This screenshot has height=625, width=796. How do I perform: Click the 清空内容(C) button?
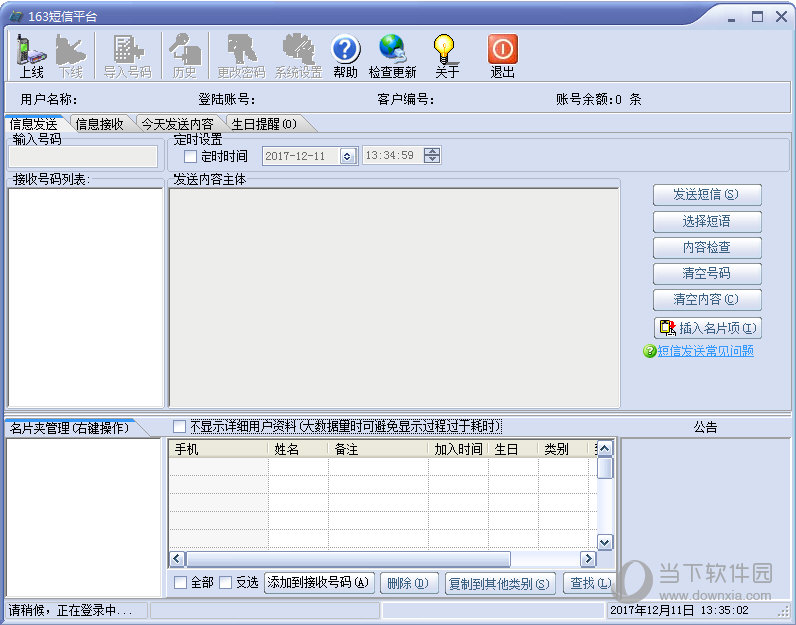coord(707,300)
